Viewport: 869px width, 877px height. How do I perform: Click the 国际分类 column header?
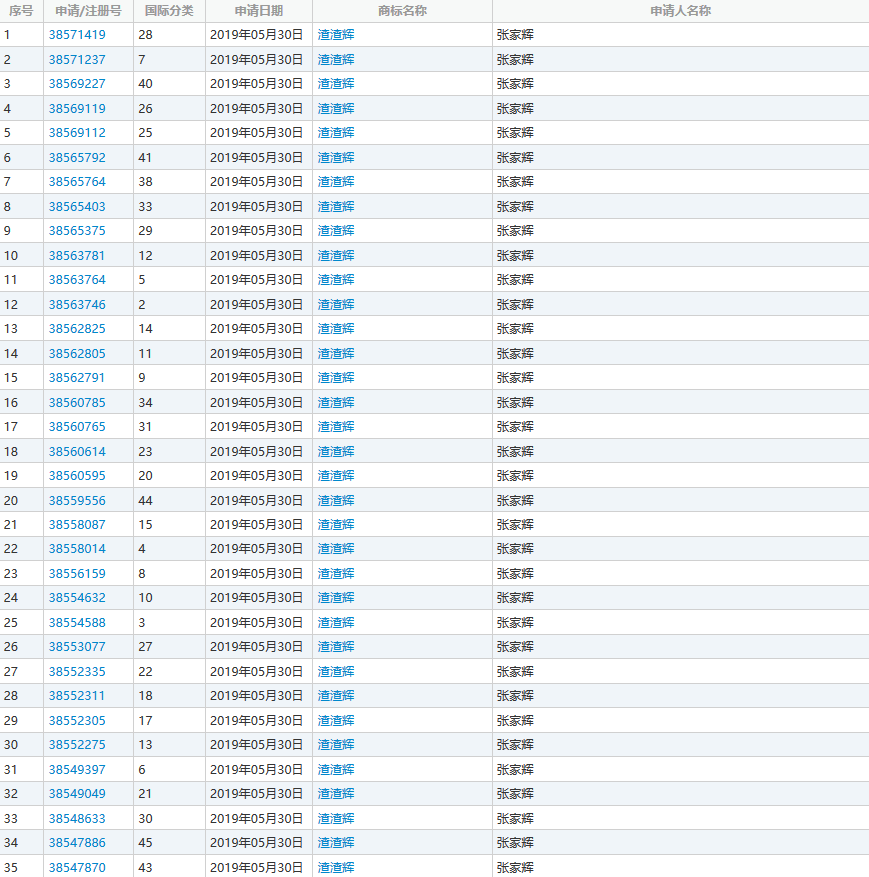pyautogui.click(x=169, y=11)
